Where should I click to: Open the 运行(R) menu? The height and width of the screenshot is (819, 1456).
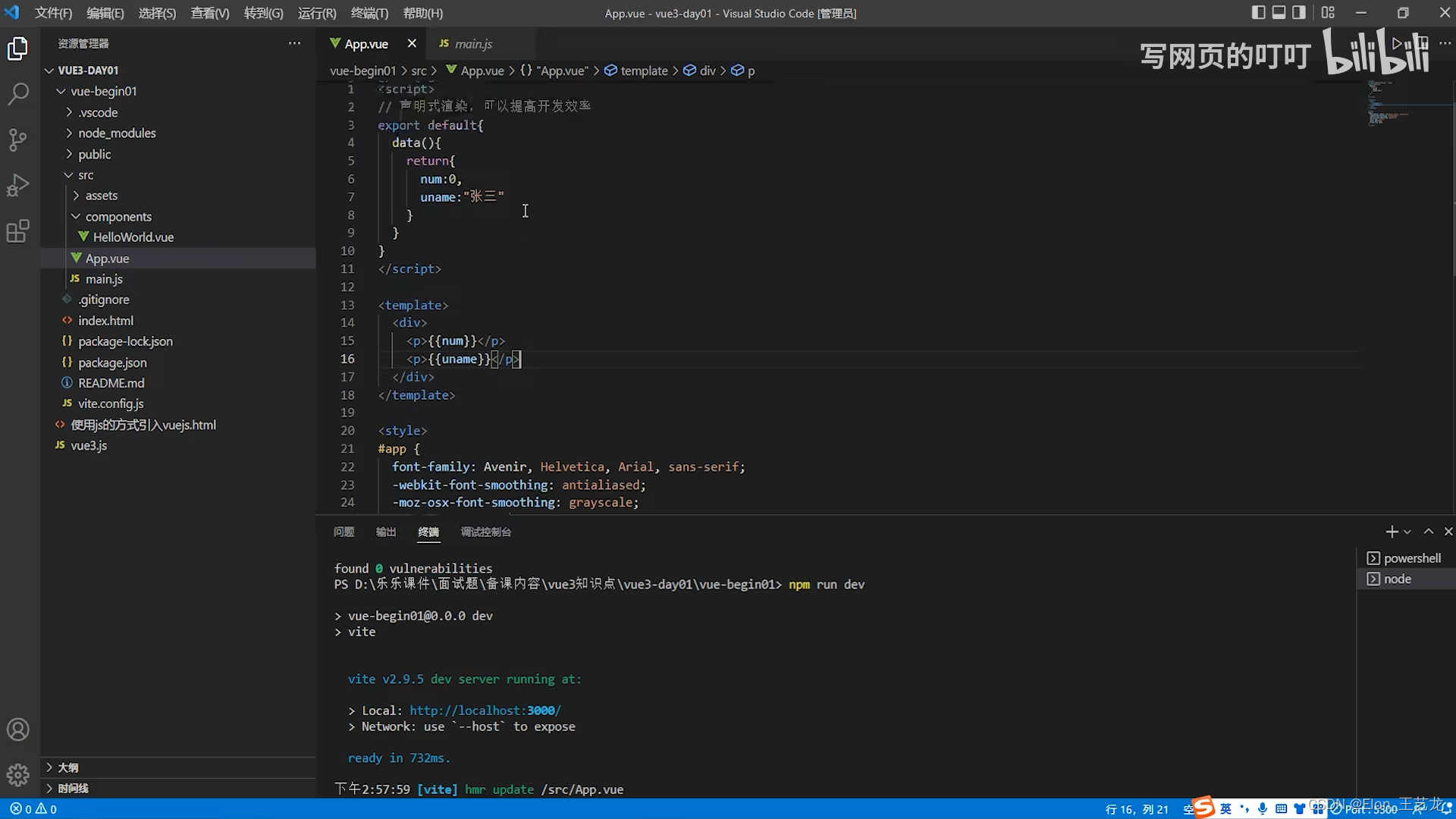(317, 13)
